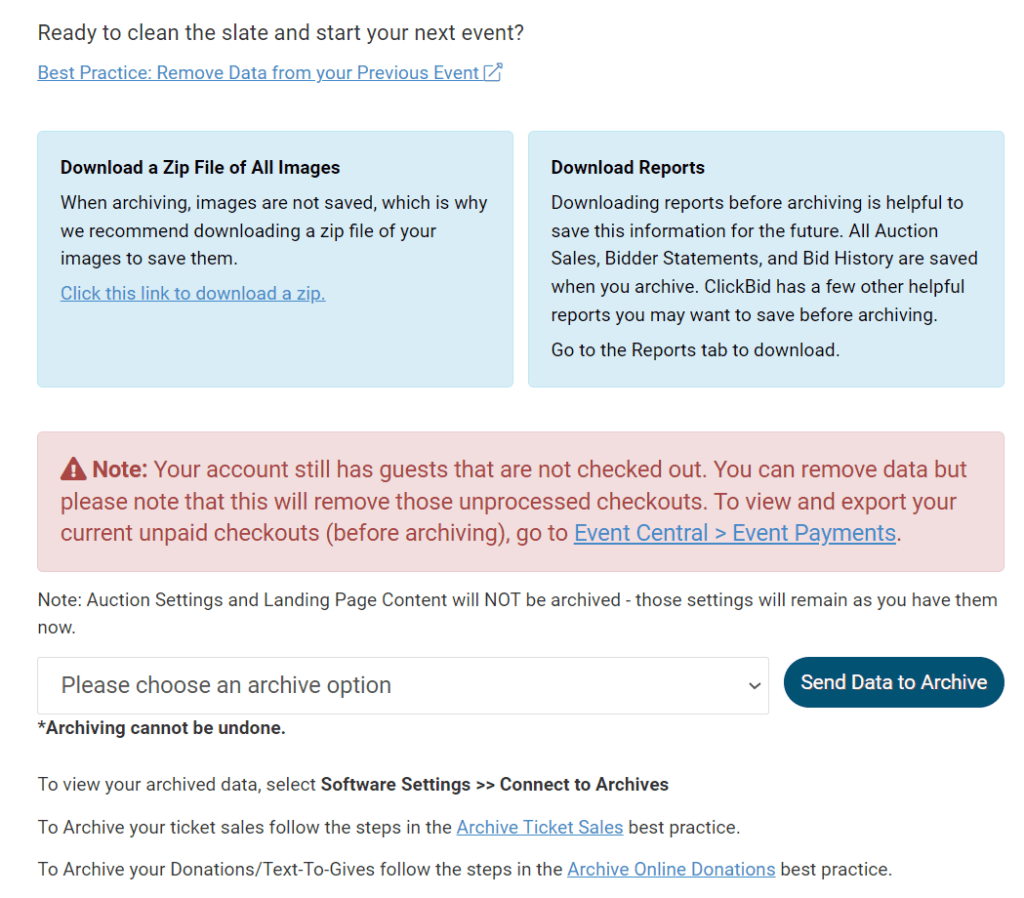Screen dimensions: 1024x898
Task: Open Best Practice: Remove Data from Previous Event
Action: 258,73
